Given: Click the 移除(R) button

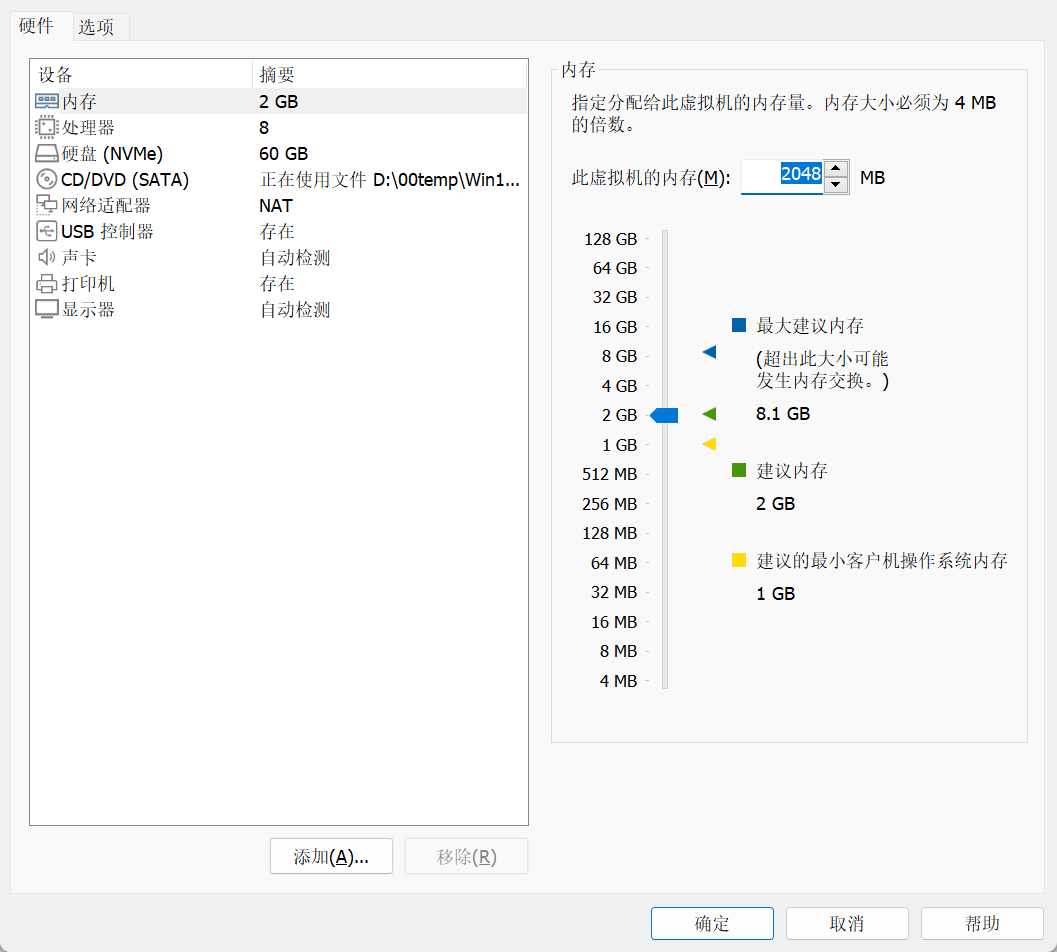Looking at the screenshot, I should [x=466, y=856].
